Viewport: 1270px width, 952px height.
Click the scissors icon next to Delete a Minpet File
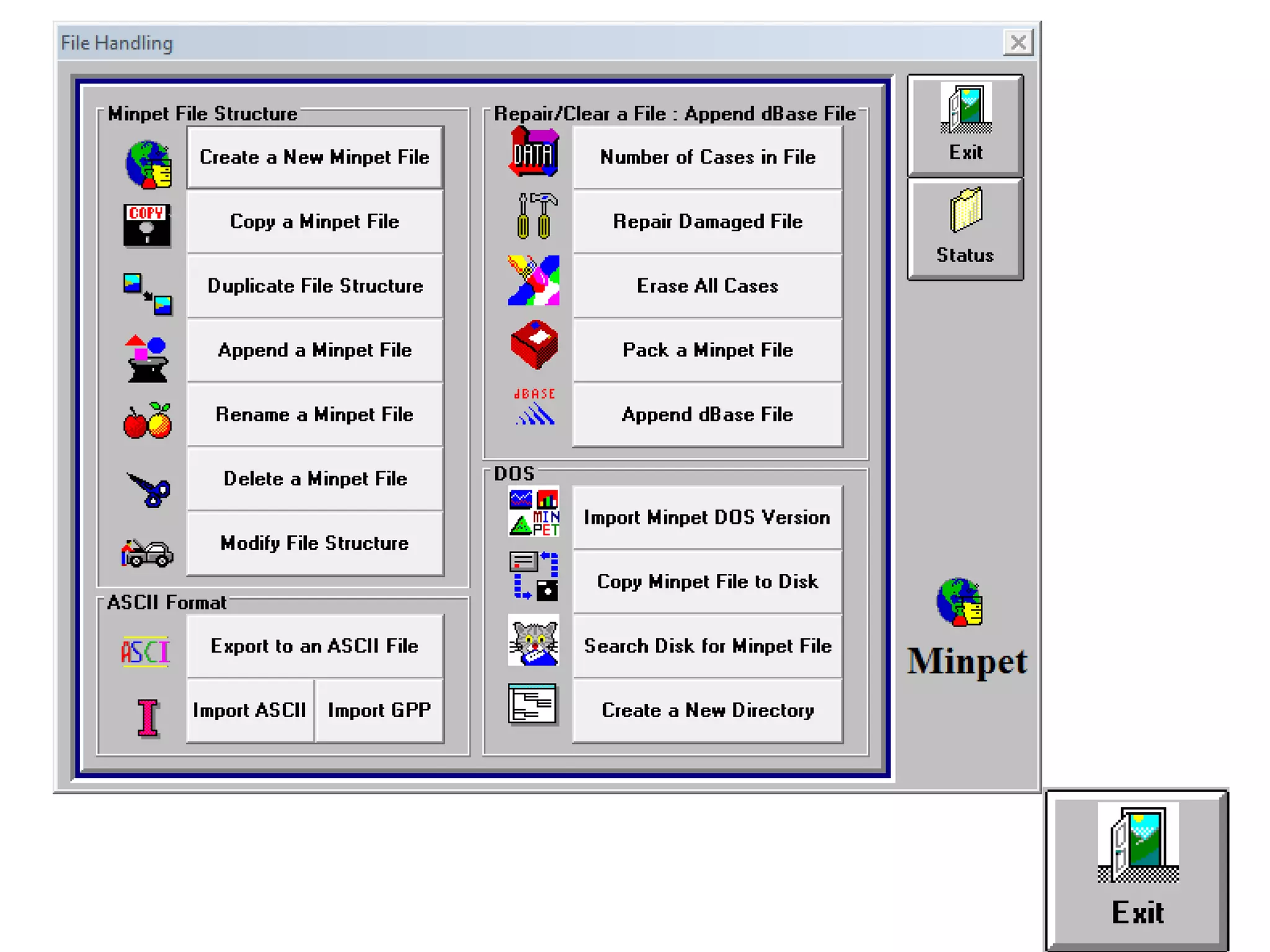(x=149, y=489)
